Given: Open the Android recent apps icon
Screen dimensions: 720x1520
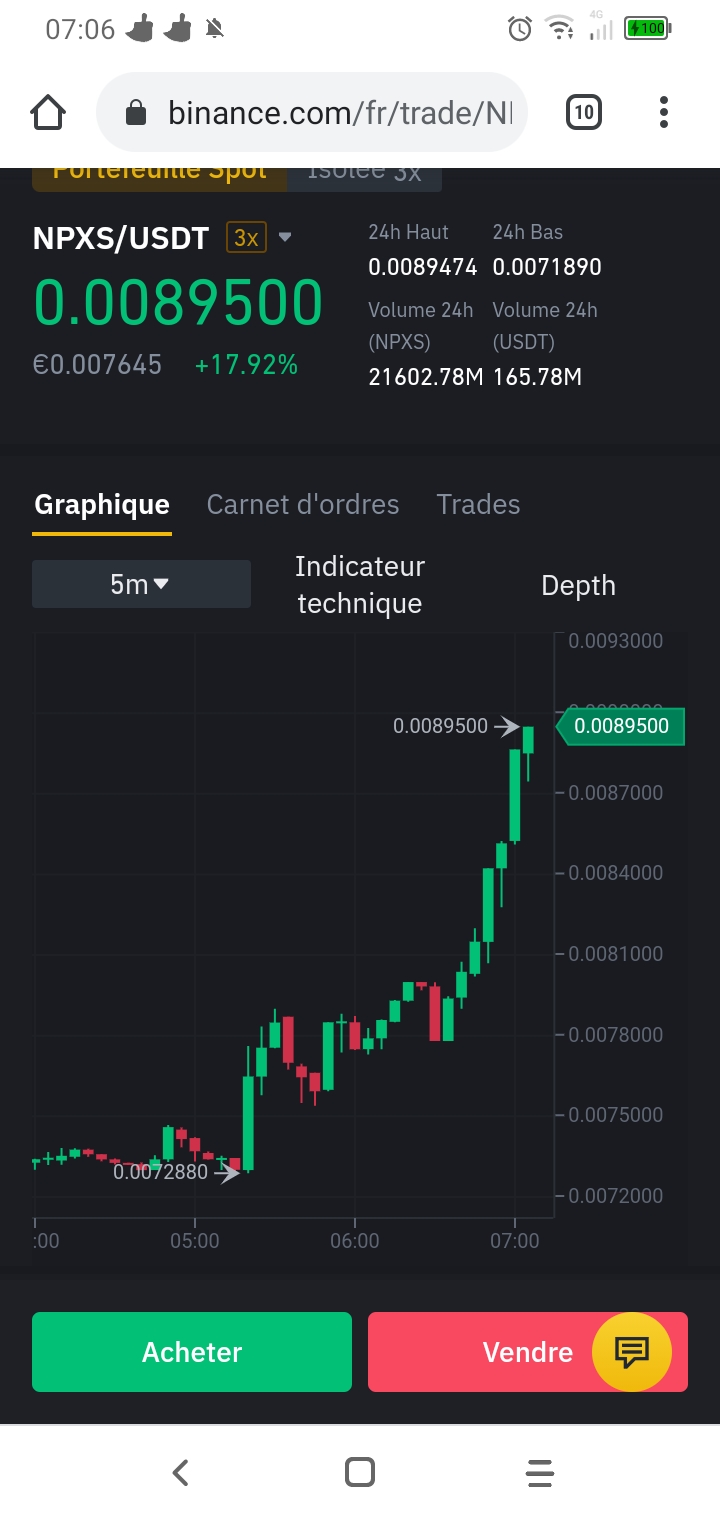Looking at the screenshot, I should coord(539,1472).
